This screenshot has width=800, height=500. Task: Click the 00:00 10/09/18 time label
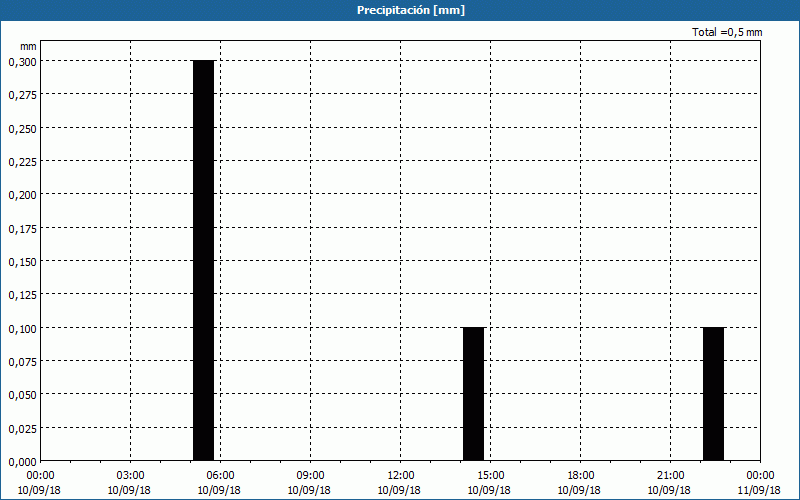[39, 483]
